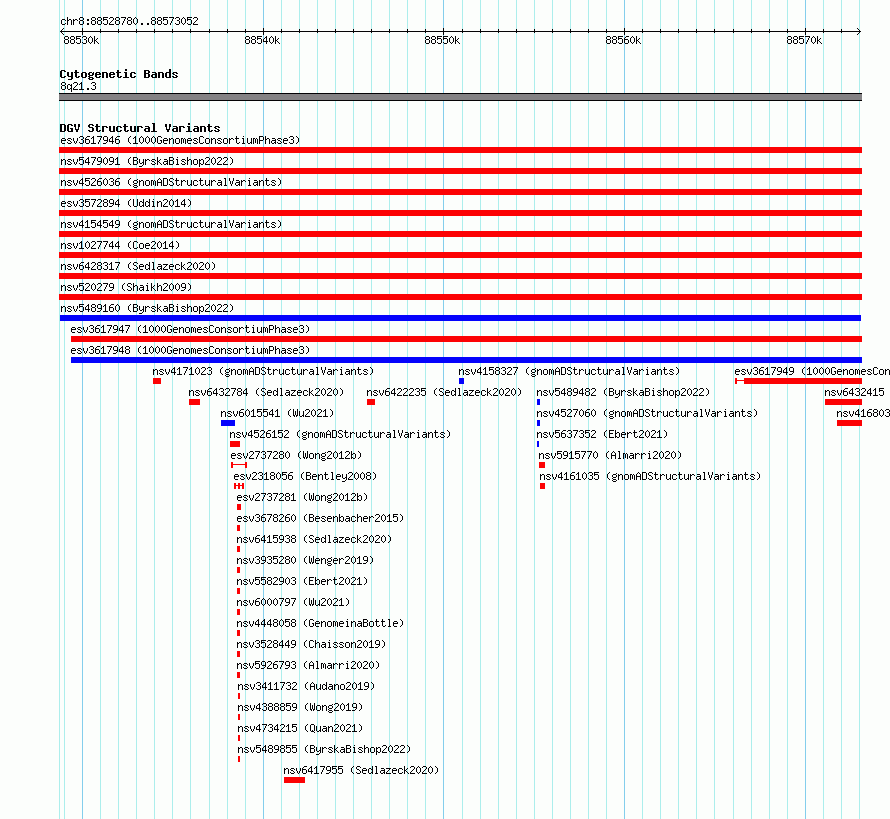Select esv2737281 (Wong2012b) label

point(302,497)
